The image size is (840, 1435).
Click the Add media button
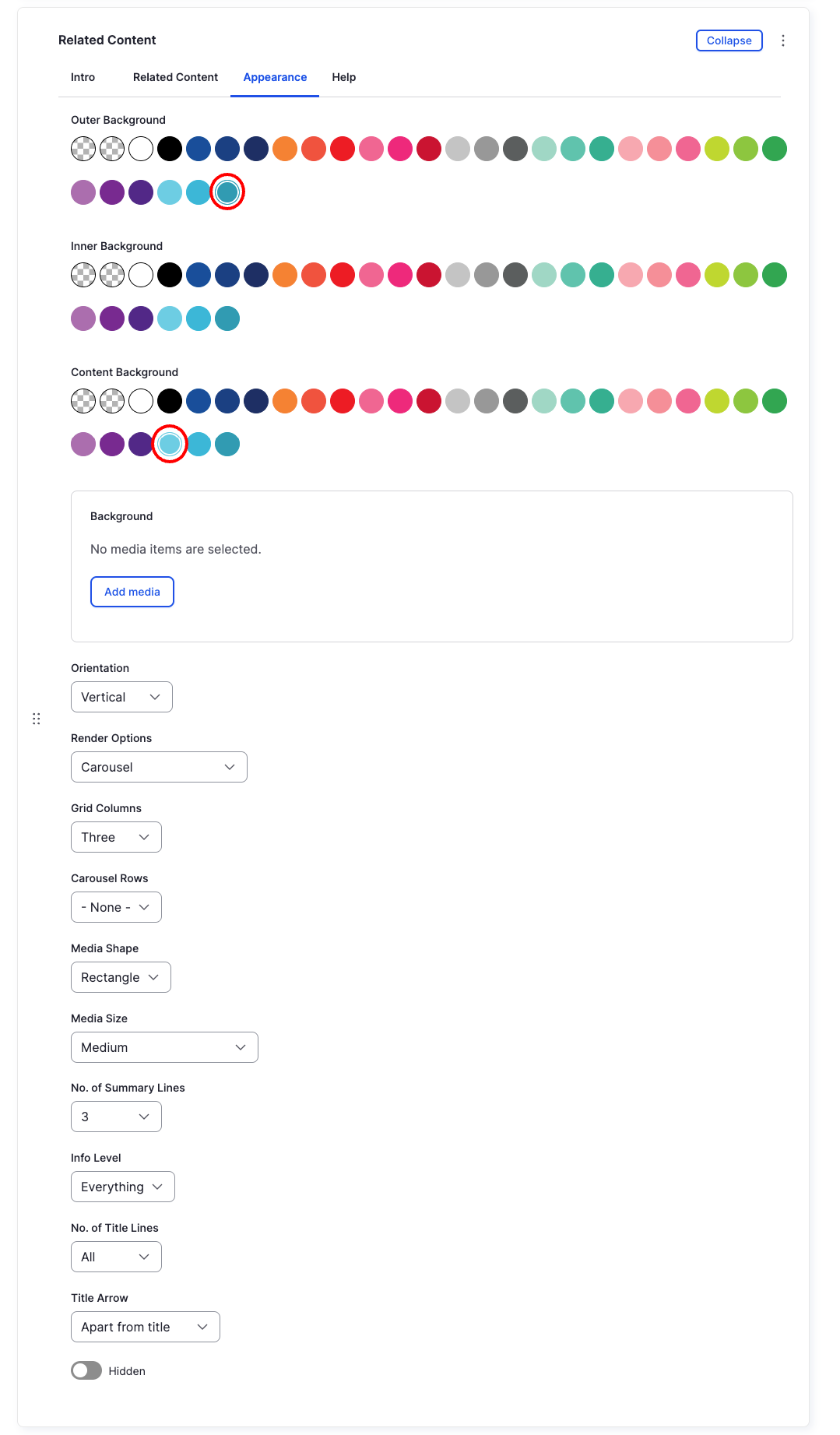(132, 591)
